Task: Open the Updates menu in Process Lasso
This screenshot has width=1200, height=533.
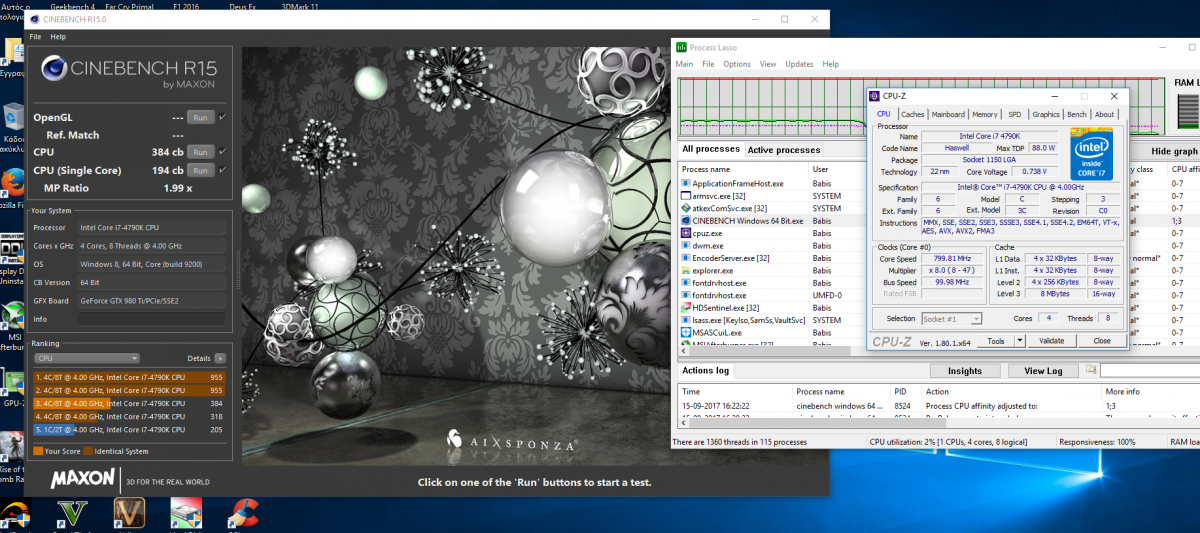Action: [x=799, y=64]
